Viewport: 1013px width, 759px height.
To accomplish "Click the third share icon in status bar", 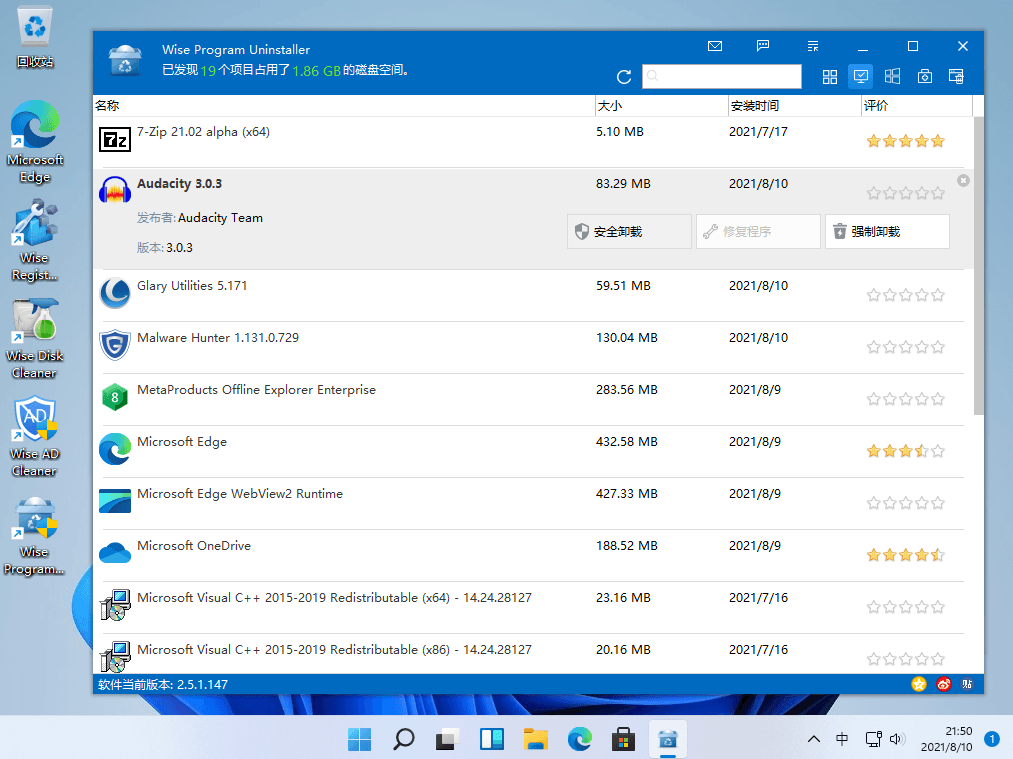I will [967, 684].
